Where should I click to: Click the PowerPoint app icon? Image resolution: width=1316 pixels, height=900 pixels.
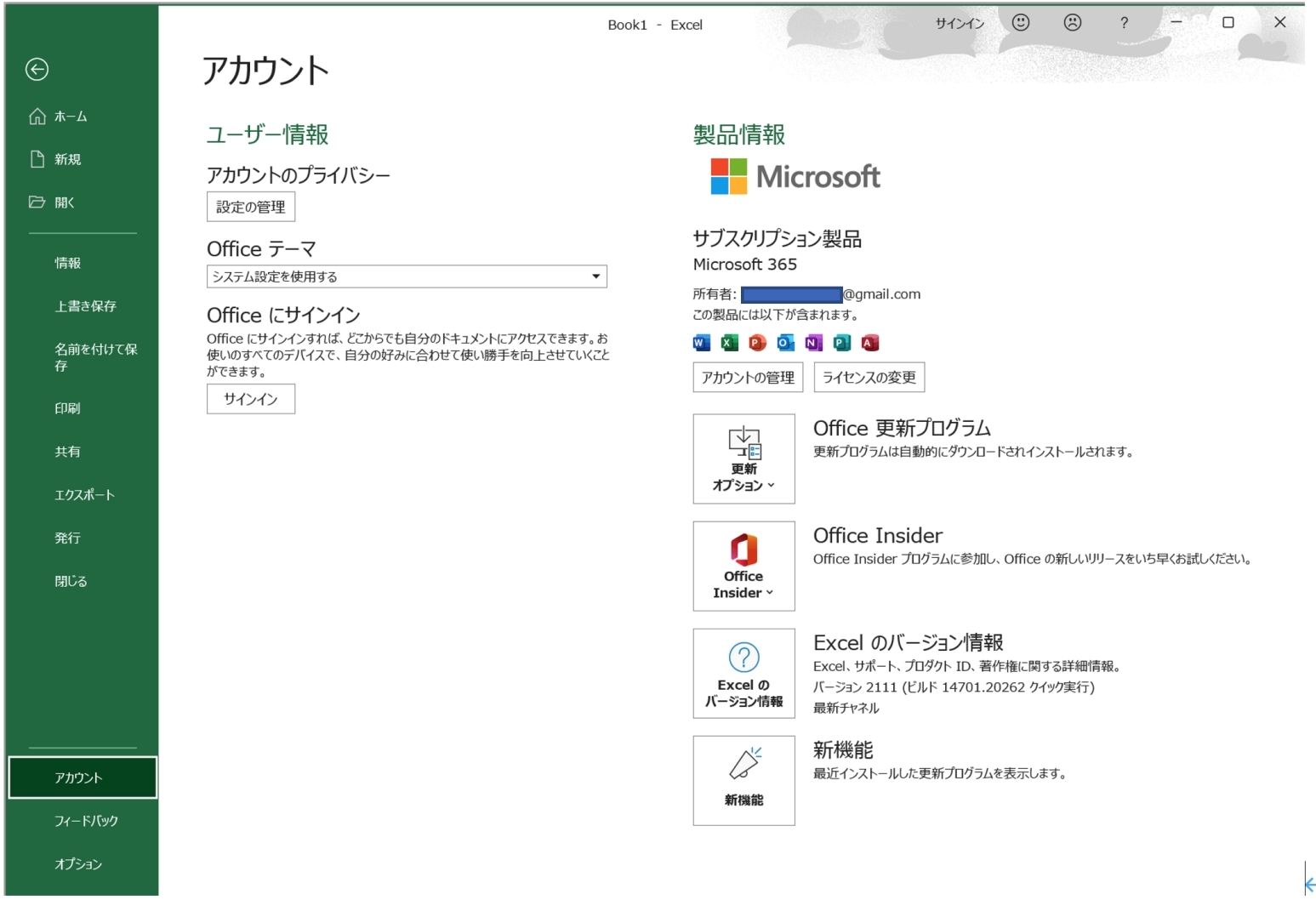[757, 343]
